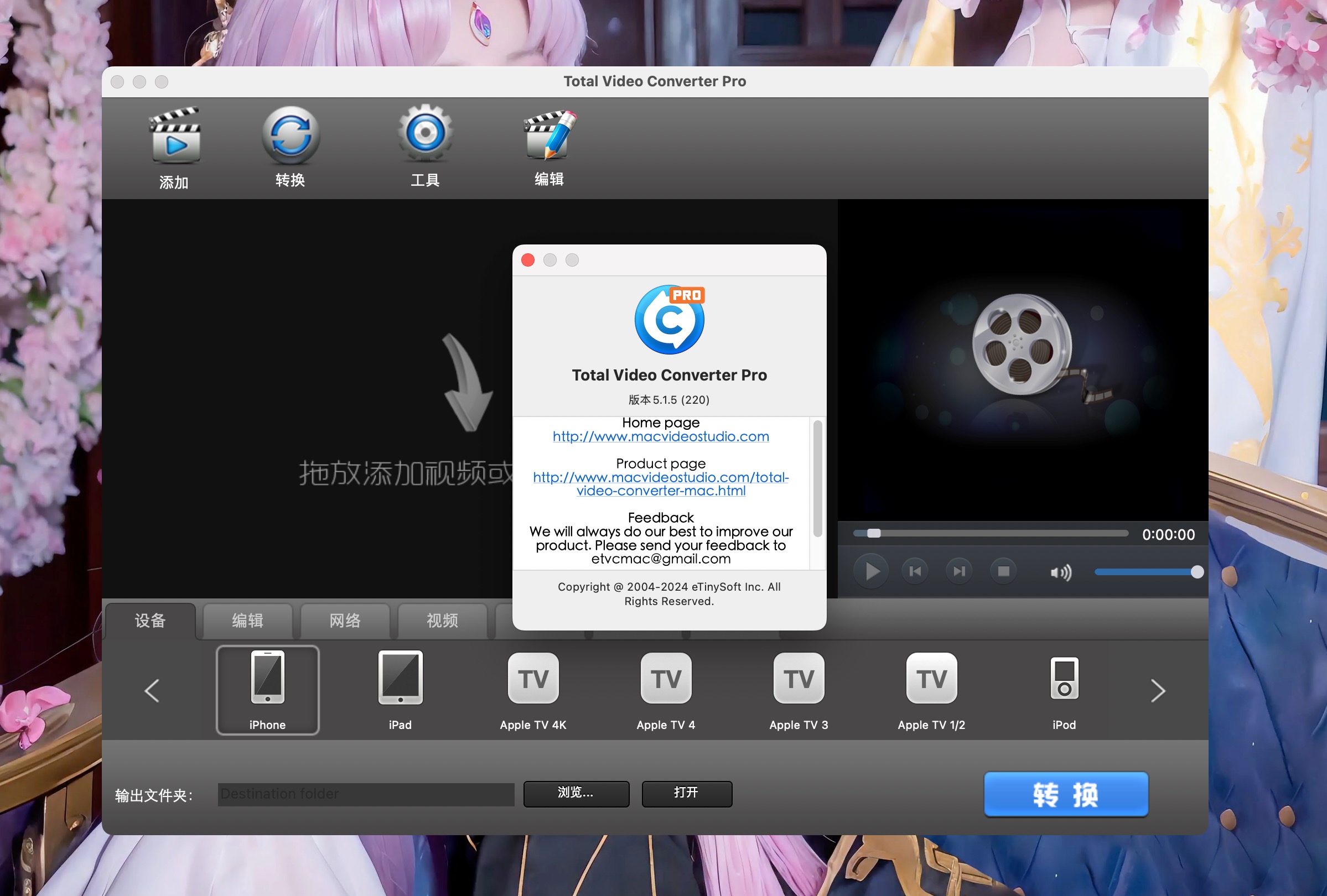Click the drop-files arrow in video list

[x=467, y=382]
